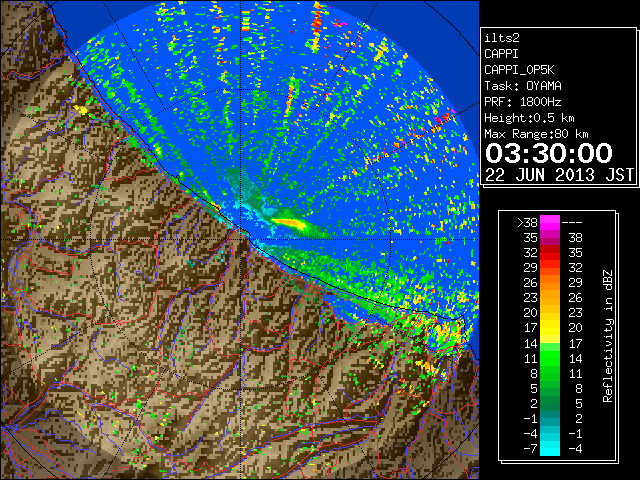Click the '---' legend label
Viewport: 640px width, 480px height.
coord(572,222)
